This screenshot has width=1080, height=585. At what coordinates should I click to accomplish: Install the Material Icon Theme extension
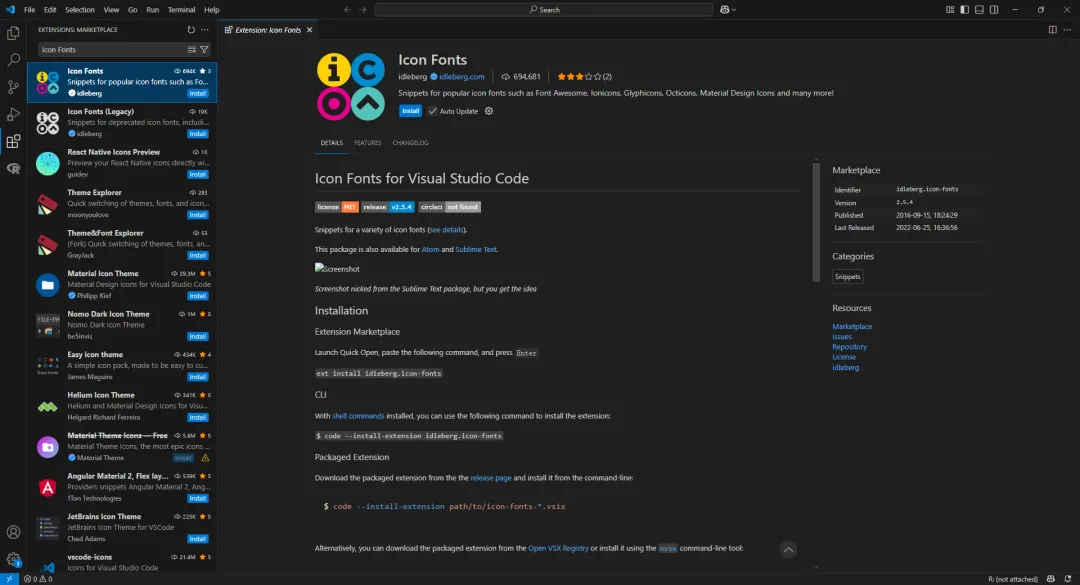click(198, 296)
